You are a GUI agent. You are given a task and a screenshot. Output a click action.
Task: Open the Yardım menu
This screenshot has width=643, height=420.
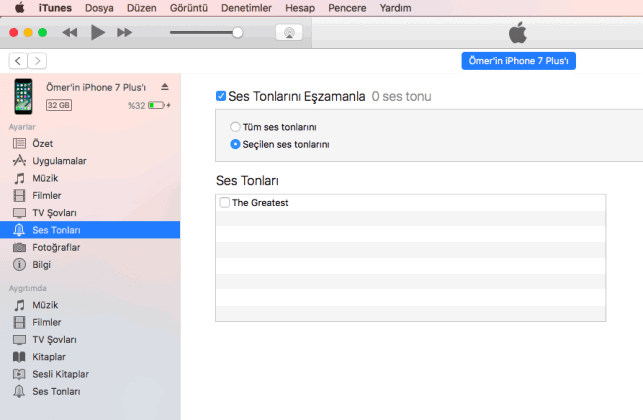pos(395,8)
